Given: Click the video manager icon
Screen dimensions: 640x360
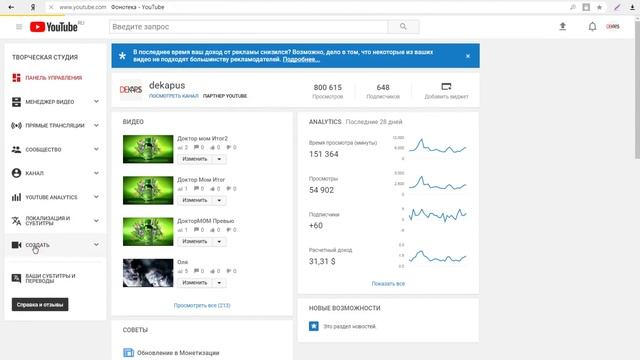Looking at the screenshot, I should pos(16,102).
